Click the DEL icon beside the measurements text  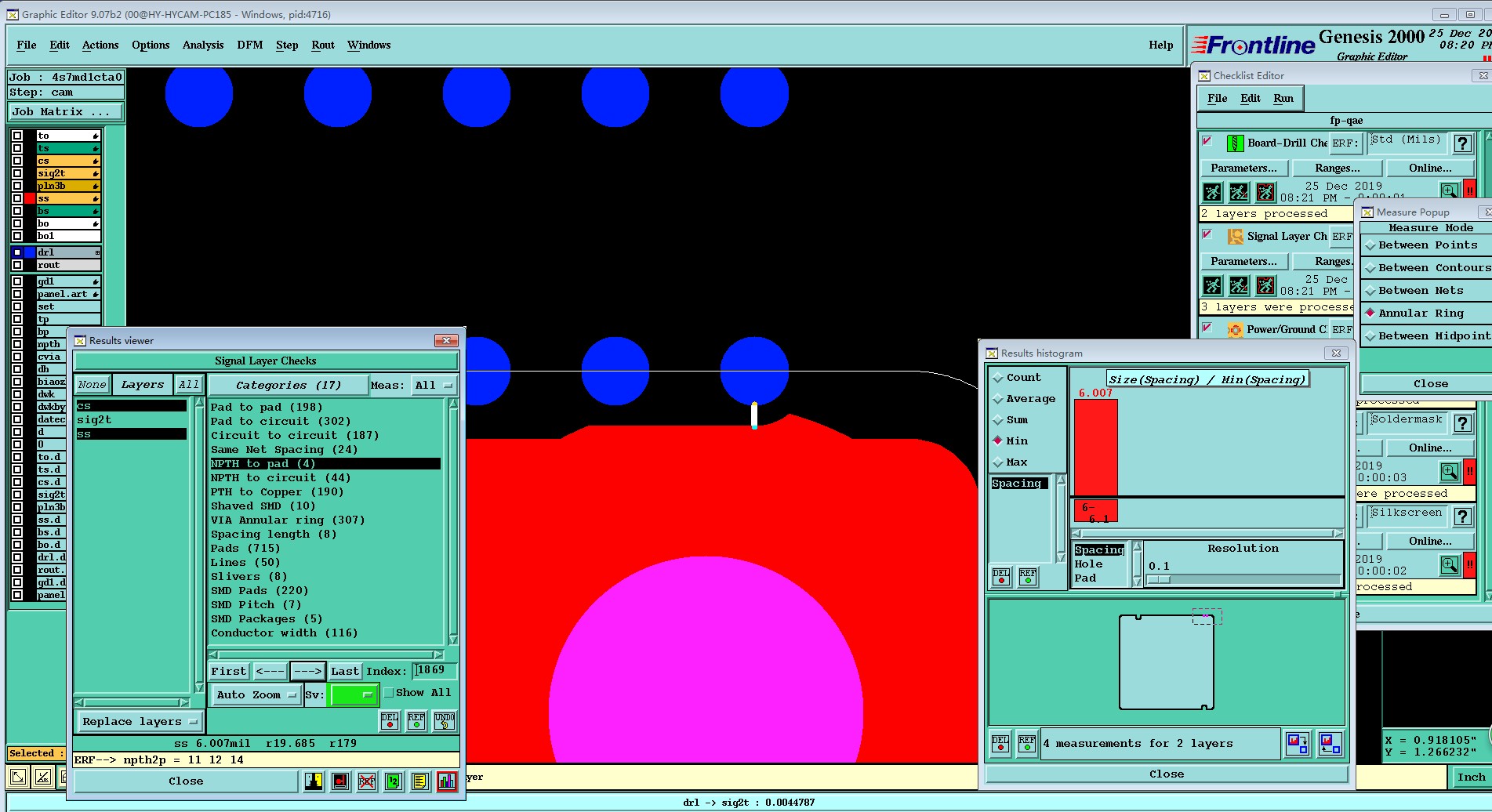1000,744
